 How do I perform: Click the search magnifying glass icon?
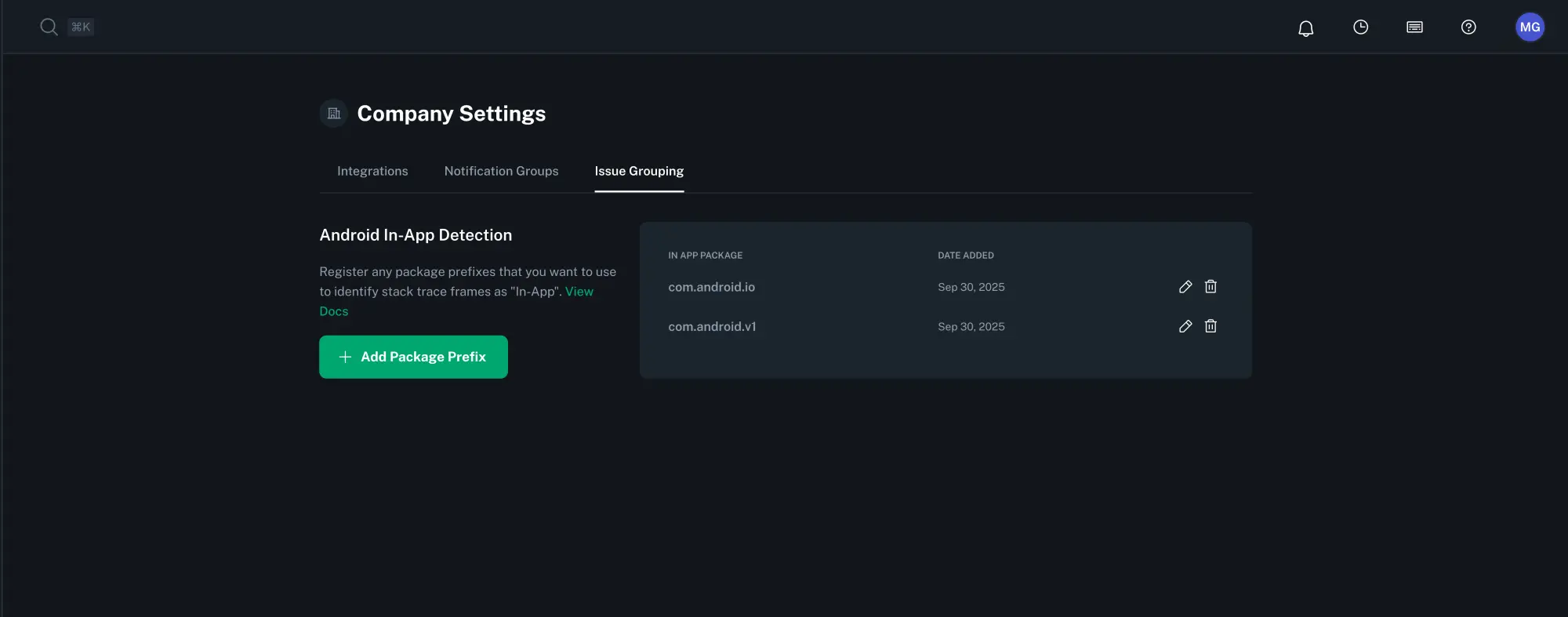[49, 27]
